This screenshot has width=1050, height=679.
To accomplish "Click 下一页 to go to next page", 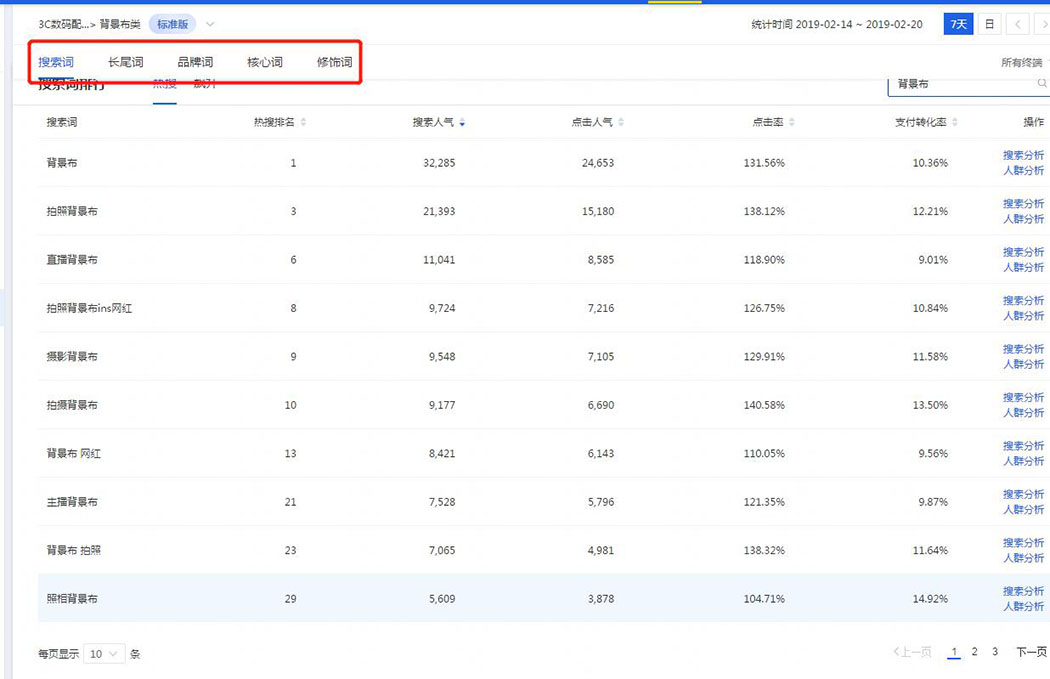I will point(1031,651).
